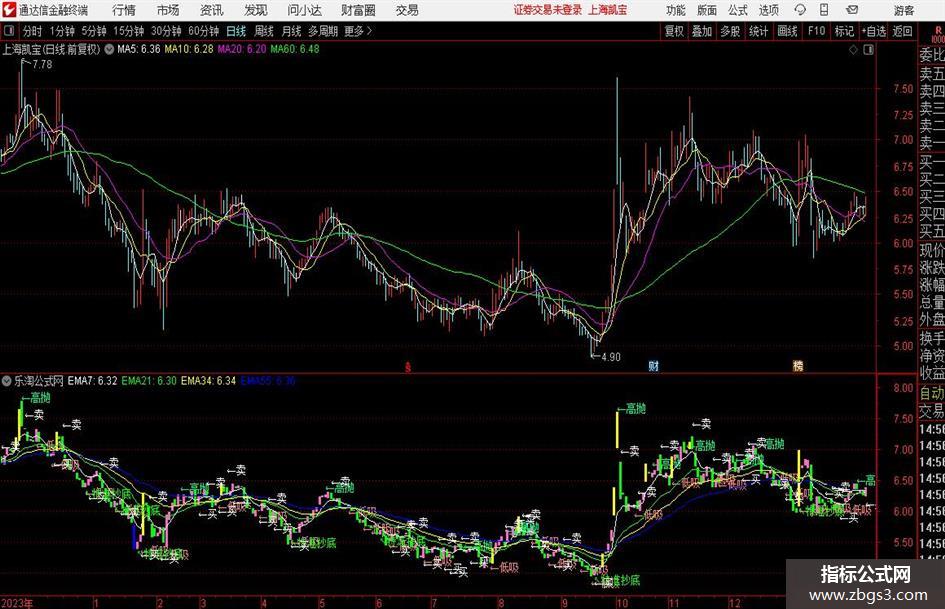Click the diamond icon above main chart
This screenshot has width=945, height=609.
[853, 50]
